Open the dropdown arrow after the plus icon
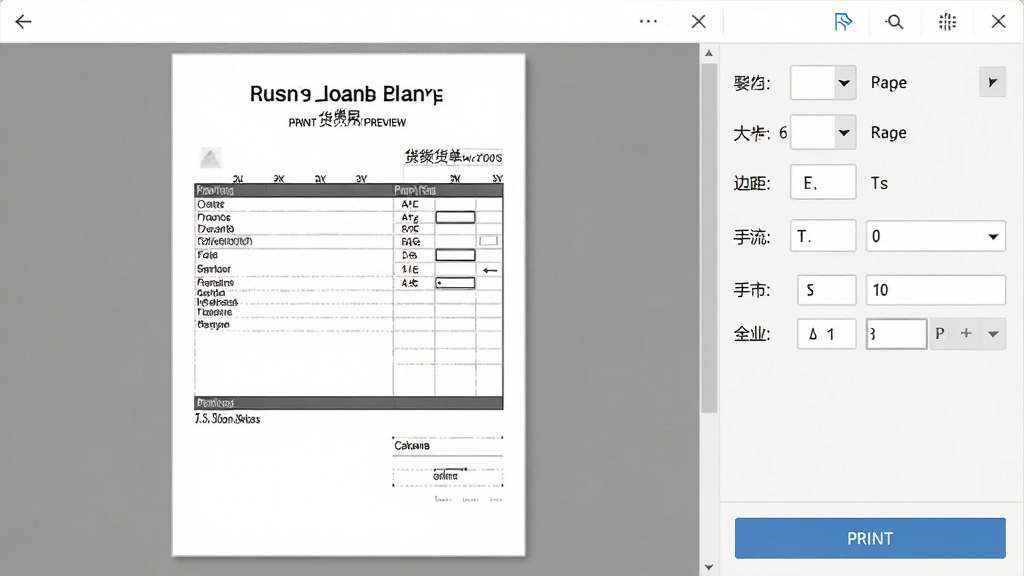Image resolution: width=1024 pixels, height=576 pixels. (x=993, y=334)
